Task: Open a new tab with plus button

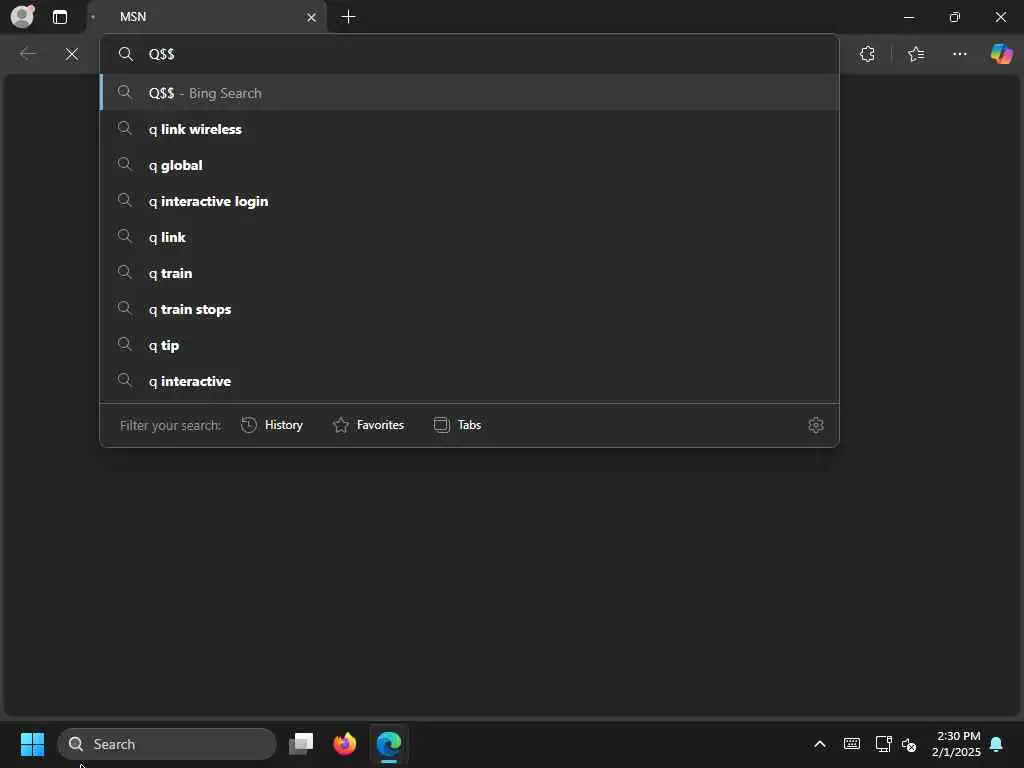Action: [x=349, y=17]
